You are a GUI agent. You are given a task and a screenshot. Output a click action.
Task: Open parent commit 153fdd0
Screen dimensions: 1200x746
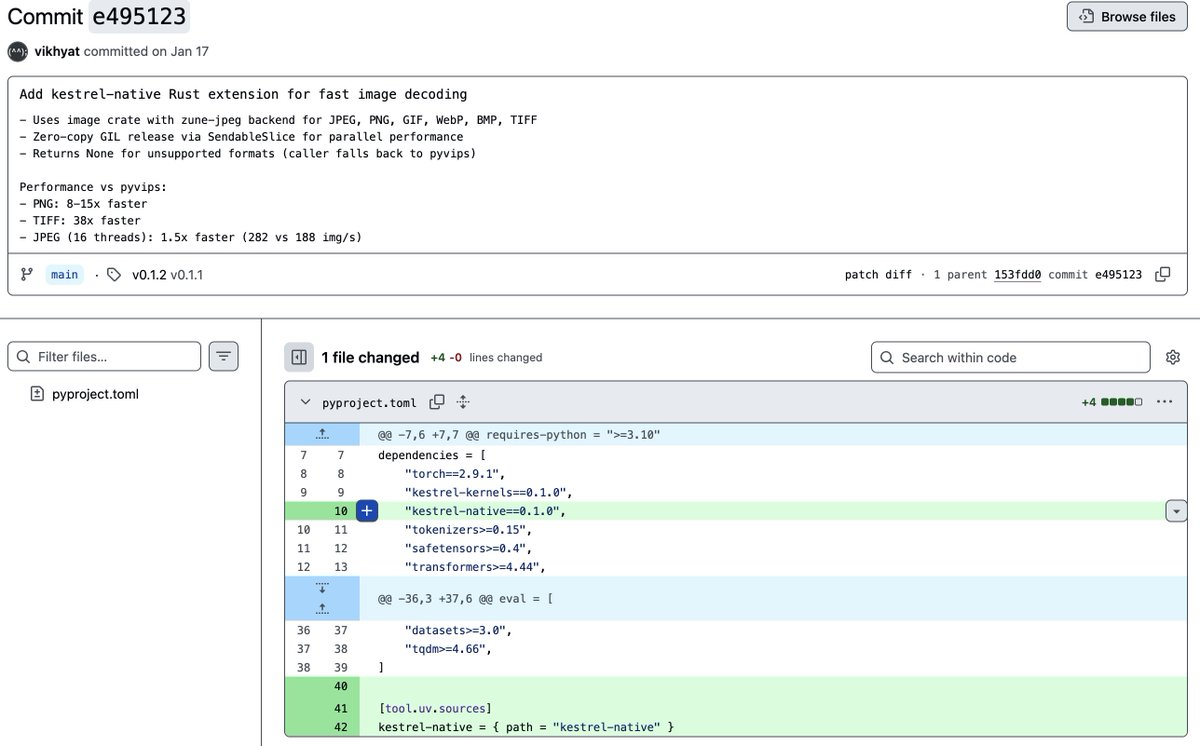pyautogui.click(x=1018, y=274)
